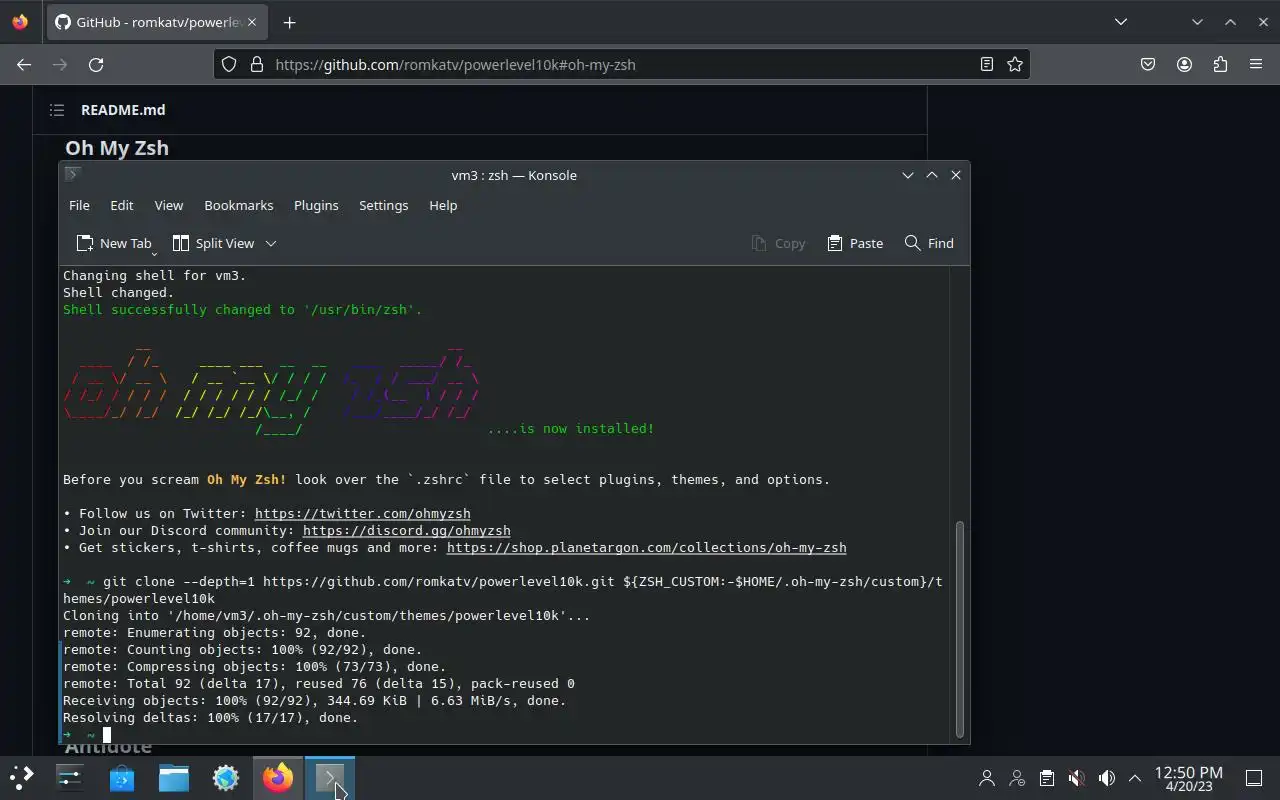Open the audio volume tray icon
Viewport: 1280px width, 800px height.
(1106, 778)
